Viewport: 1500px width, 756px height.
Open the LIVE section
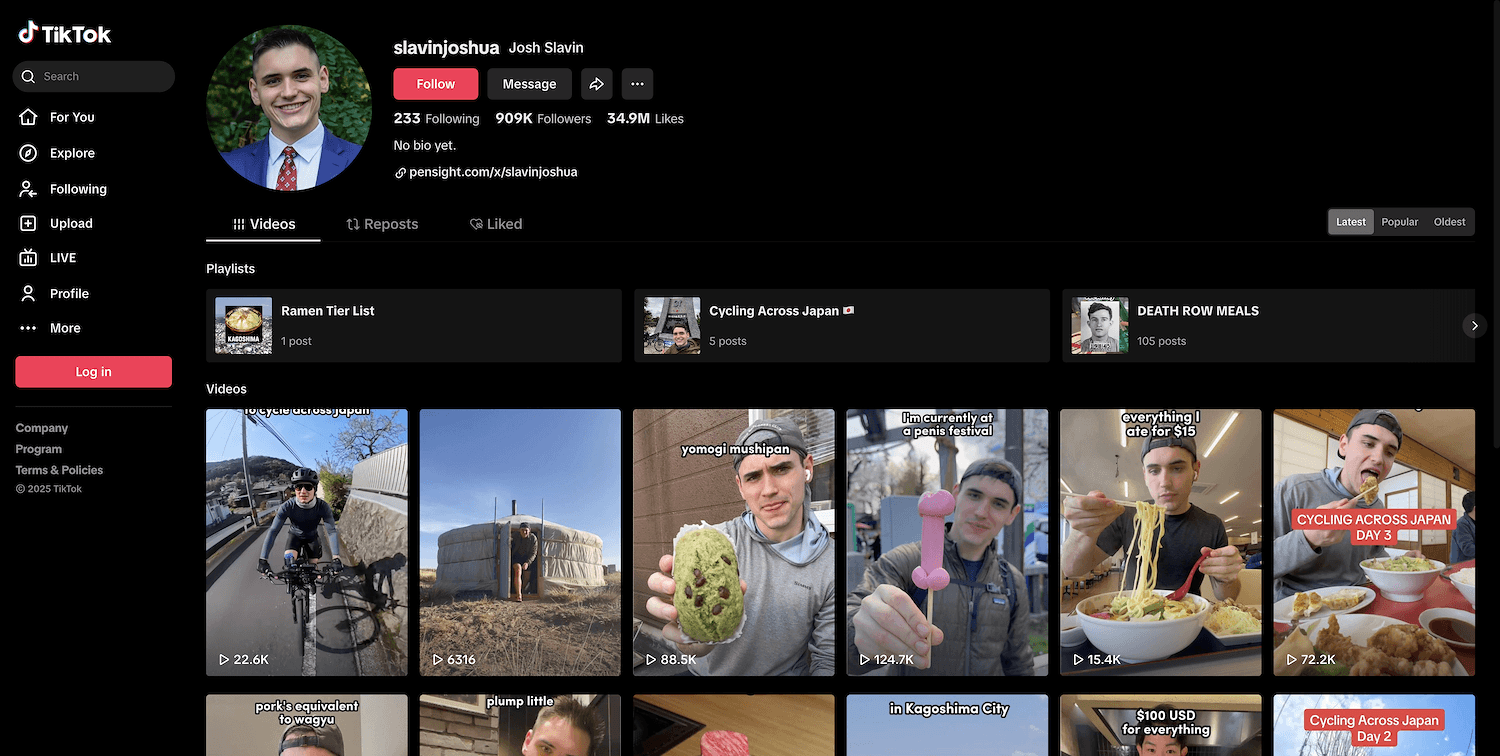coord(62,258)
